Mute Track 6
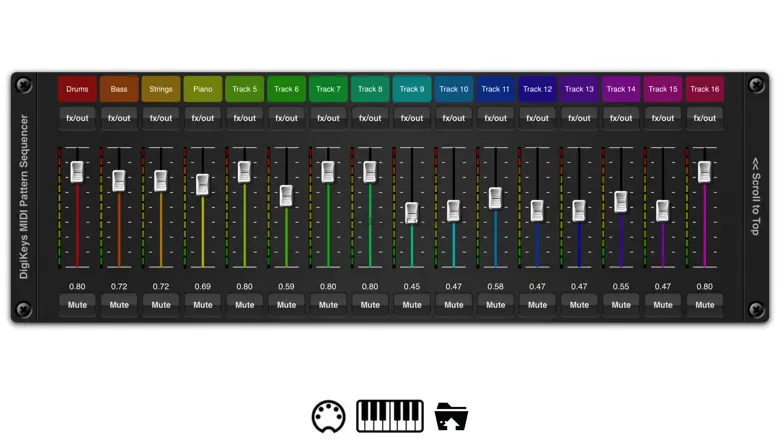 pos(286,305)
